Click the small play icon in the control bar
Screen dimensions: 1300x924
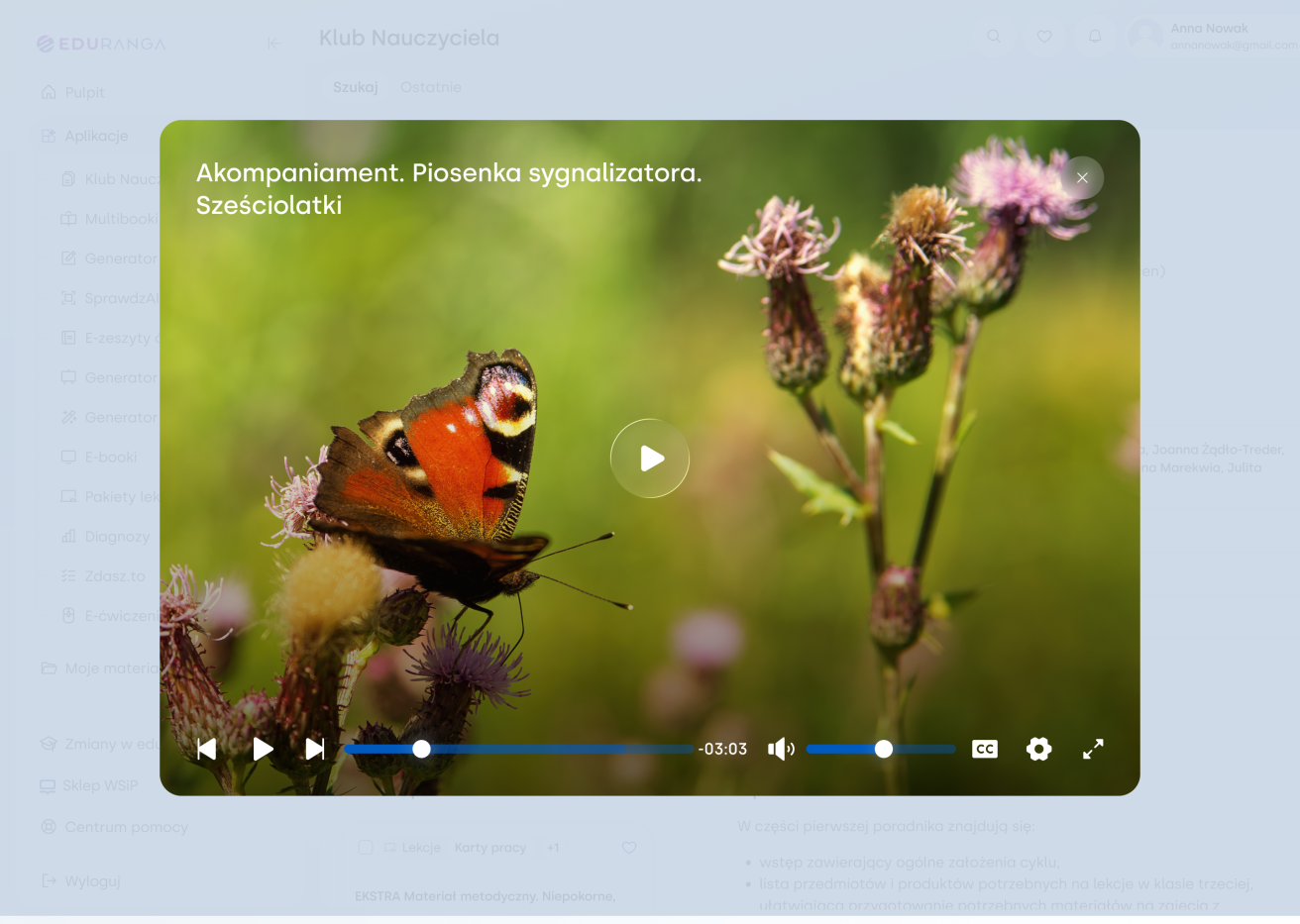click(263, 749)
